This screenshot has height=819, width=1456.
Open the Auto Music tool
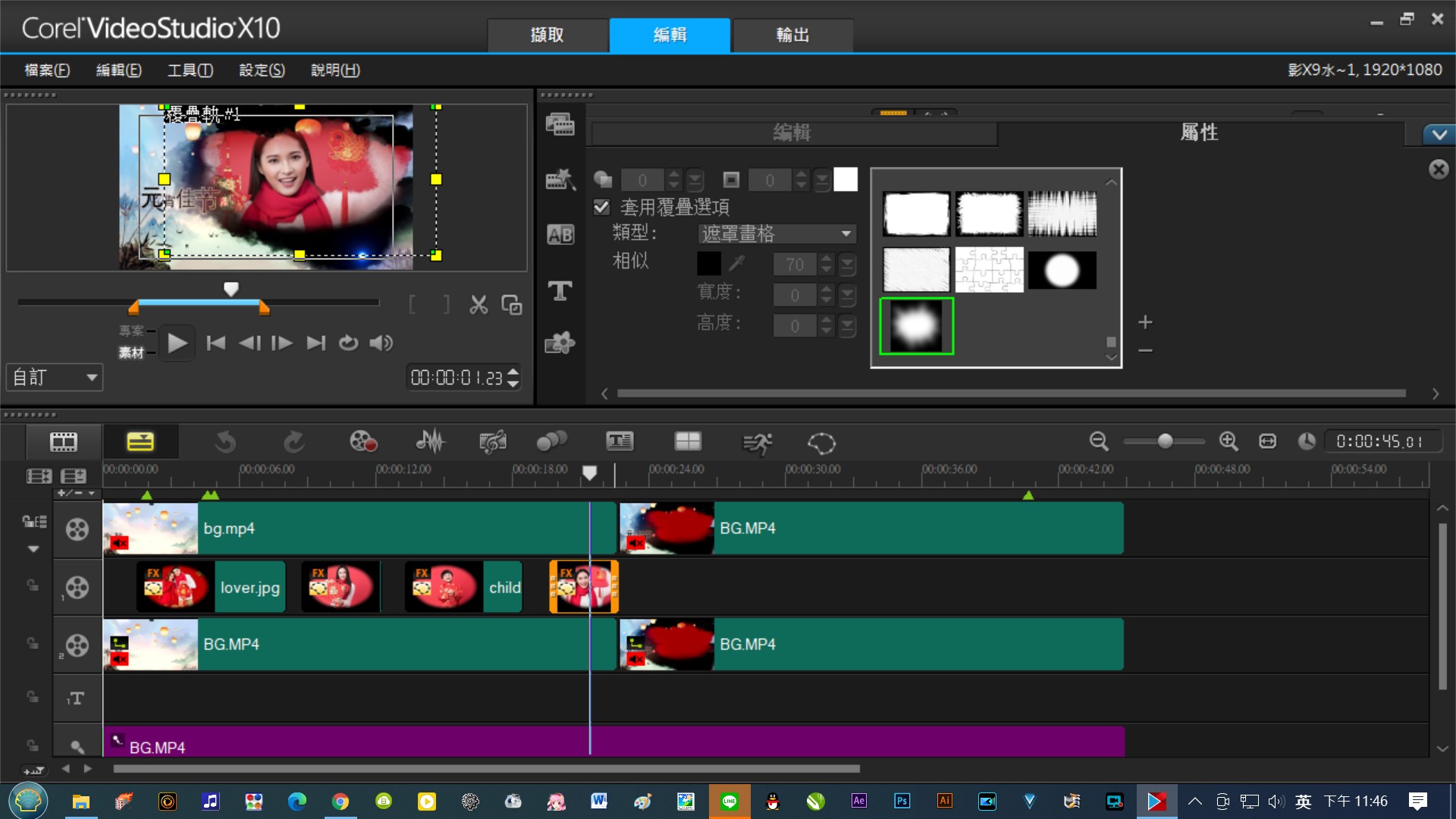(x=493, y=441)
